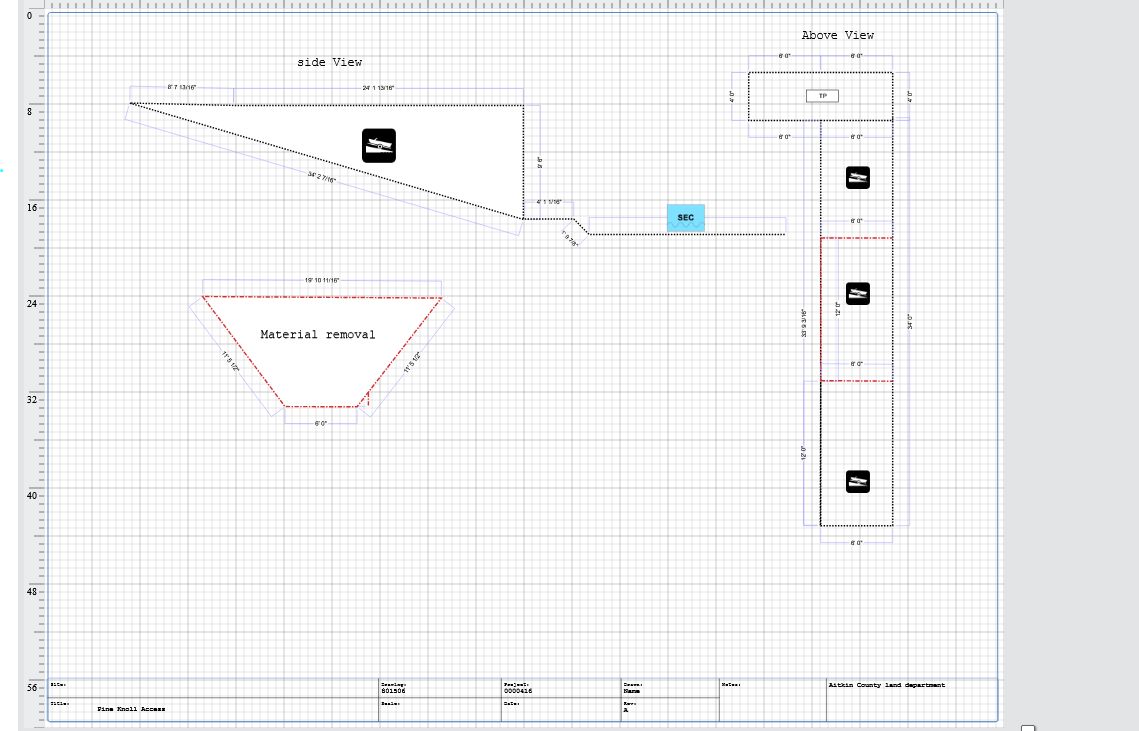Click 'Aitkin County land department' title block text

tap(887, 685)
